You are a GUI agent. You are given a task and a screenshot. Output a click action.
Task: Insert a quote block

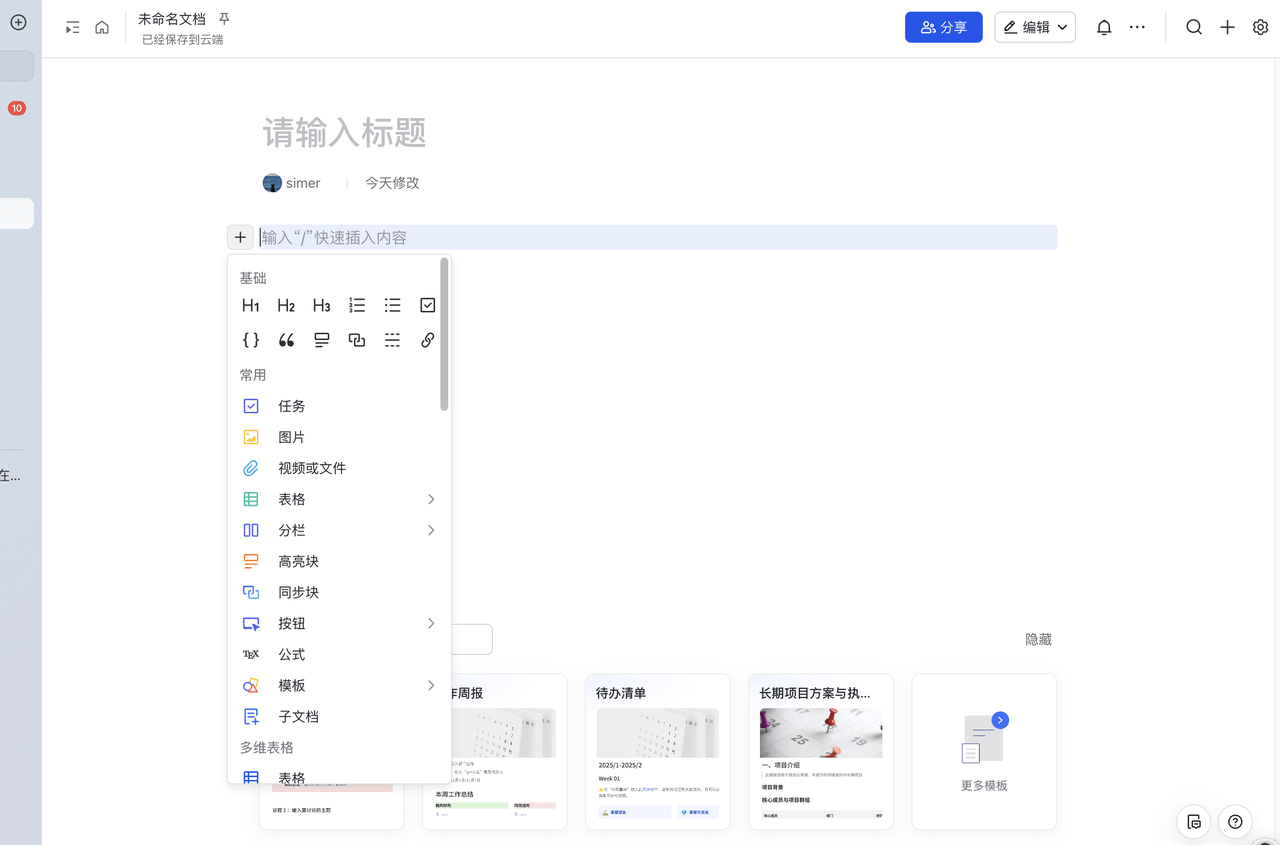[x=286, y=340]
